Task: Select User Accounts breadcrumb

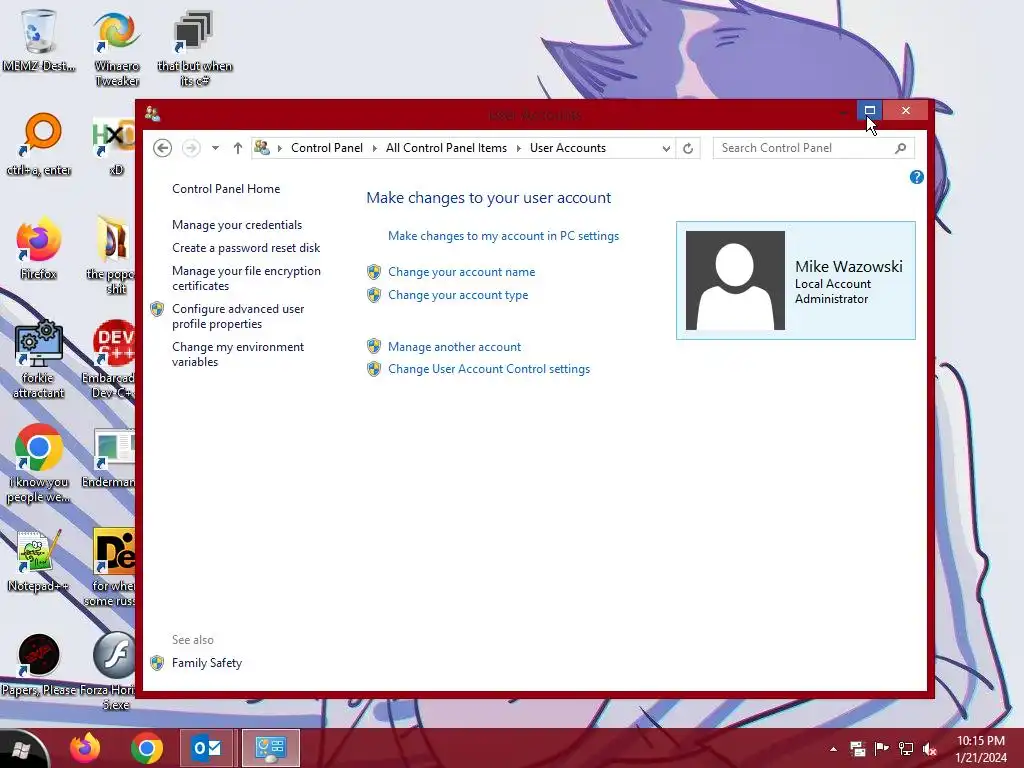Action: coord(568,148)
